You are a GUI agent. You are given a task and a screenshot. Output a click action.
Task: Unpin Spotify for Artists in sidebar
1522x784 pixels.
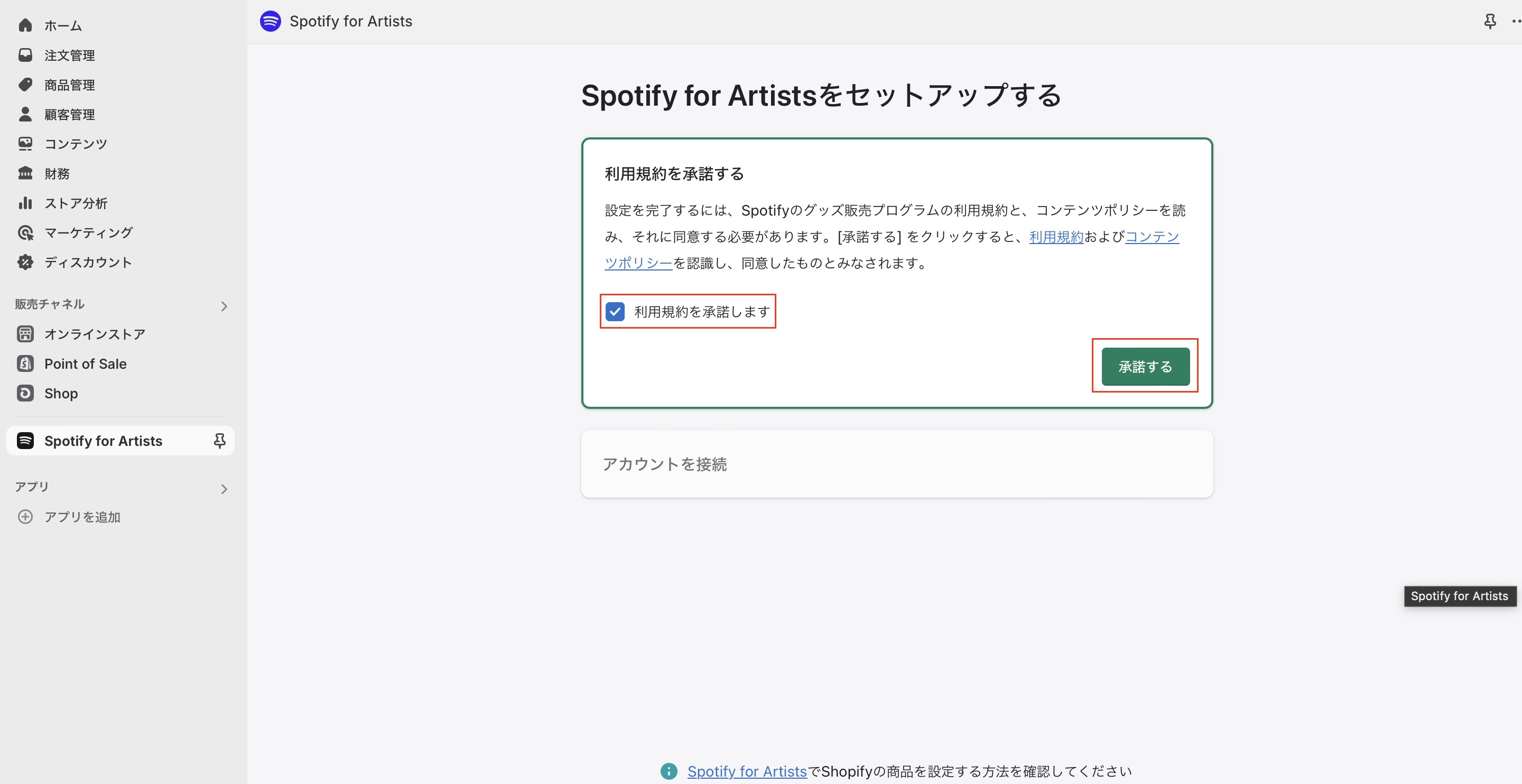[x=219, y=441]
